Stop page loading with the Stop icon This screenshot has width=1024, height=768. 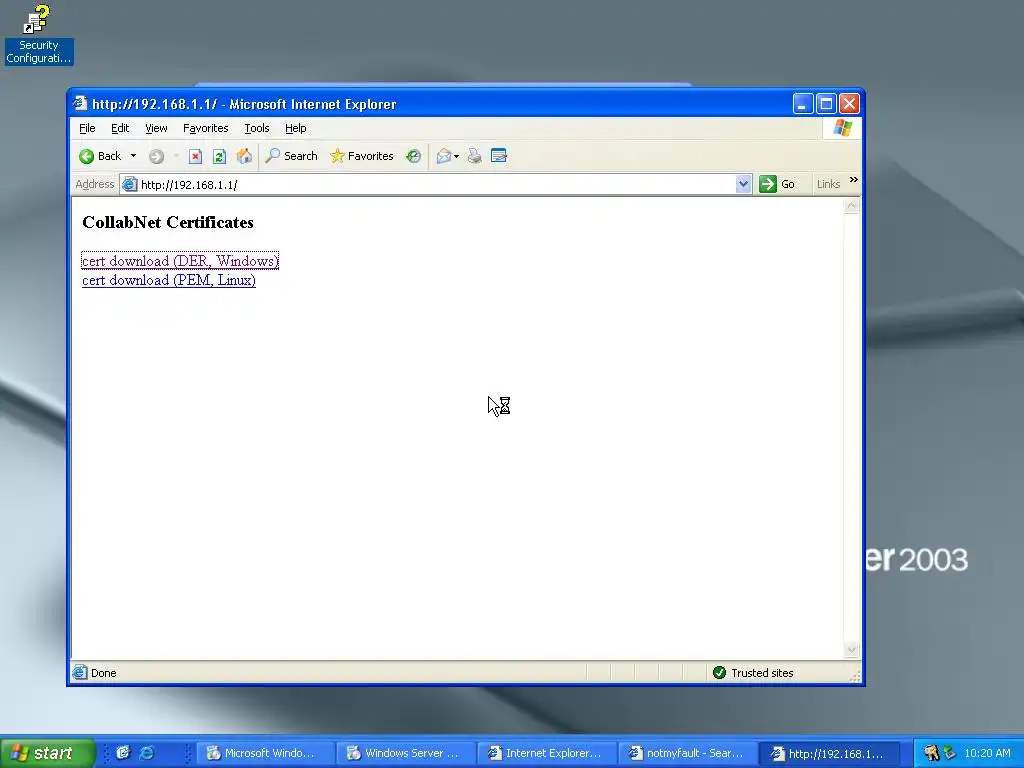tap(195, 156)
